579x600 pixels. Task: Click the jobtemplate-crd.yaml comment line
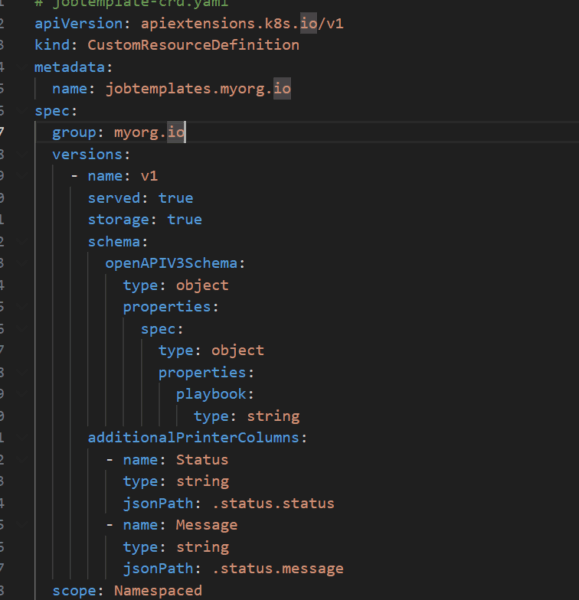(132, 3)
